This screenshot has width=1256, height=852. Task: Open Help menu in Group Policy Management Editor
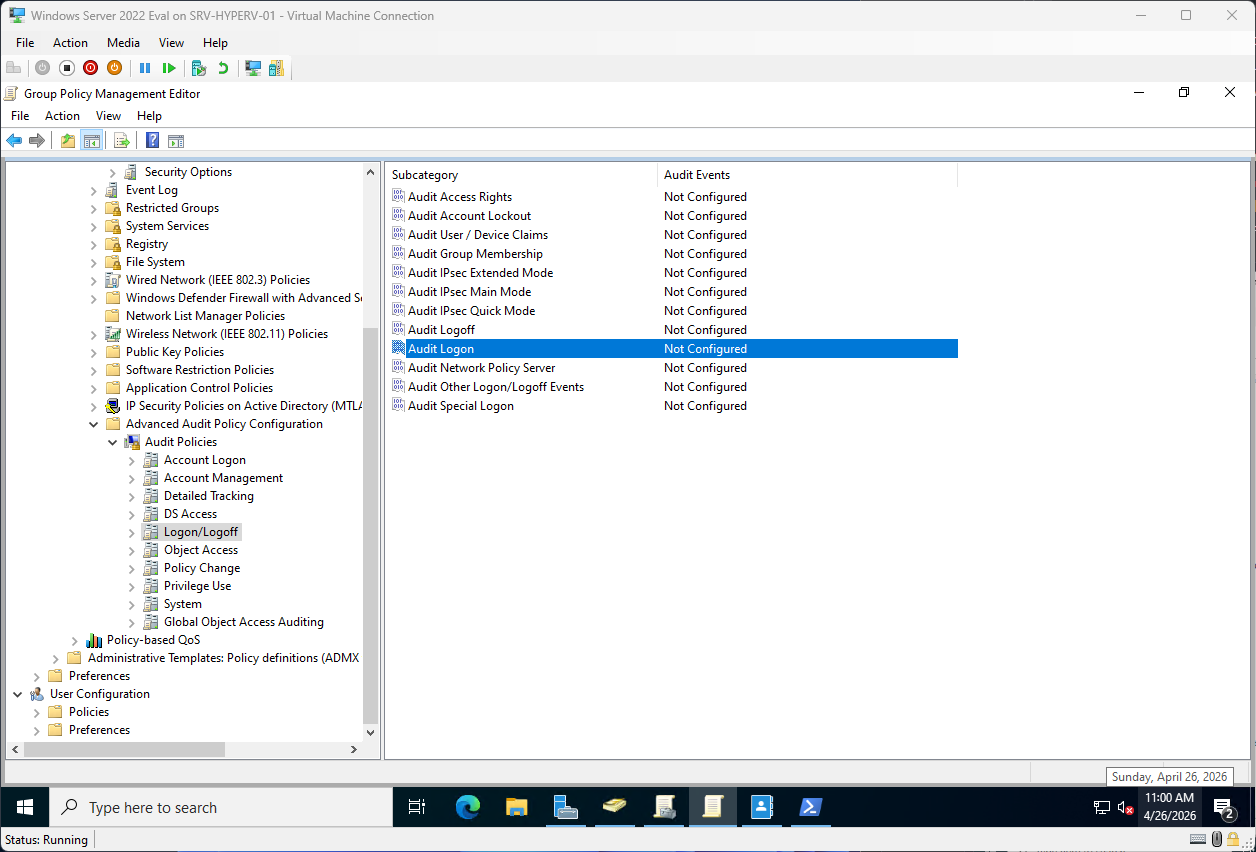149,116
